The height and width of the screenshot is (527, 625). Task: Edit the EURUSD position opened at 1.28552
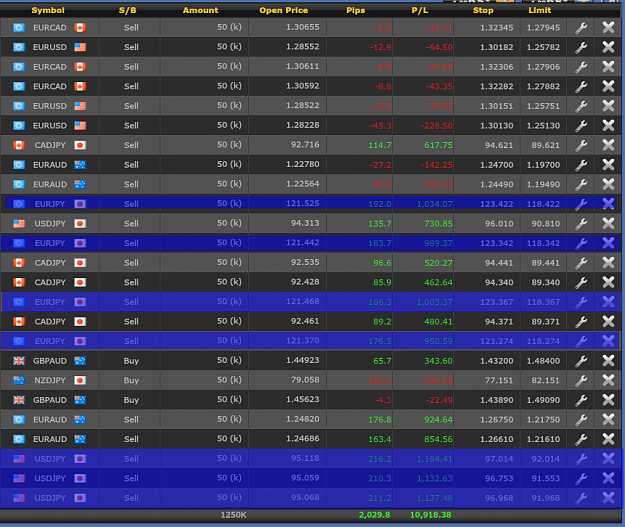(581, 47)
